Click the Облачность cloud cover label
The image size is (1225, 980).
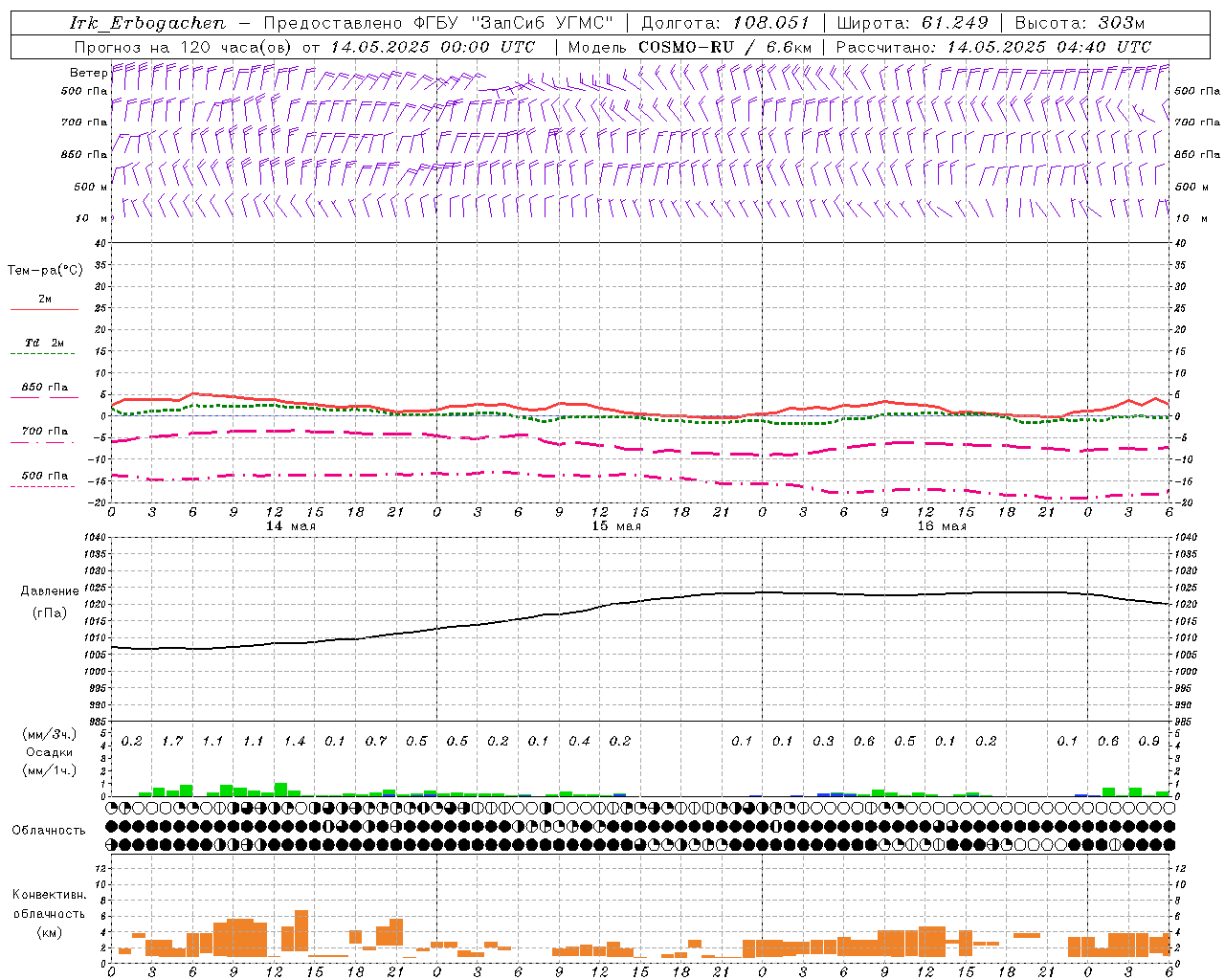(x=49, y=831)
